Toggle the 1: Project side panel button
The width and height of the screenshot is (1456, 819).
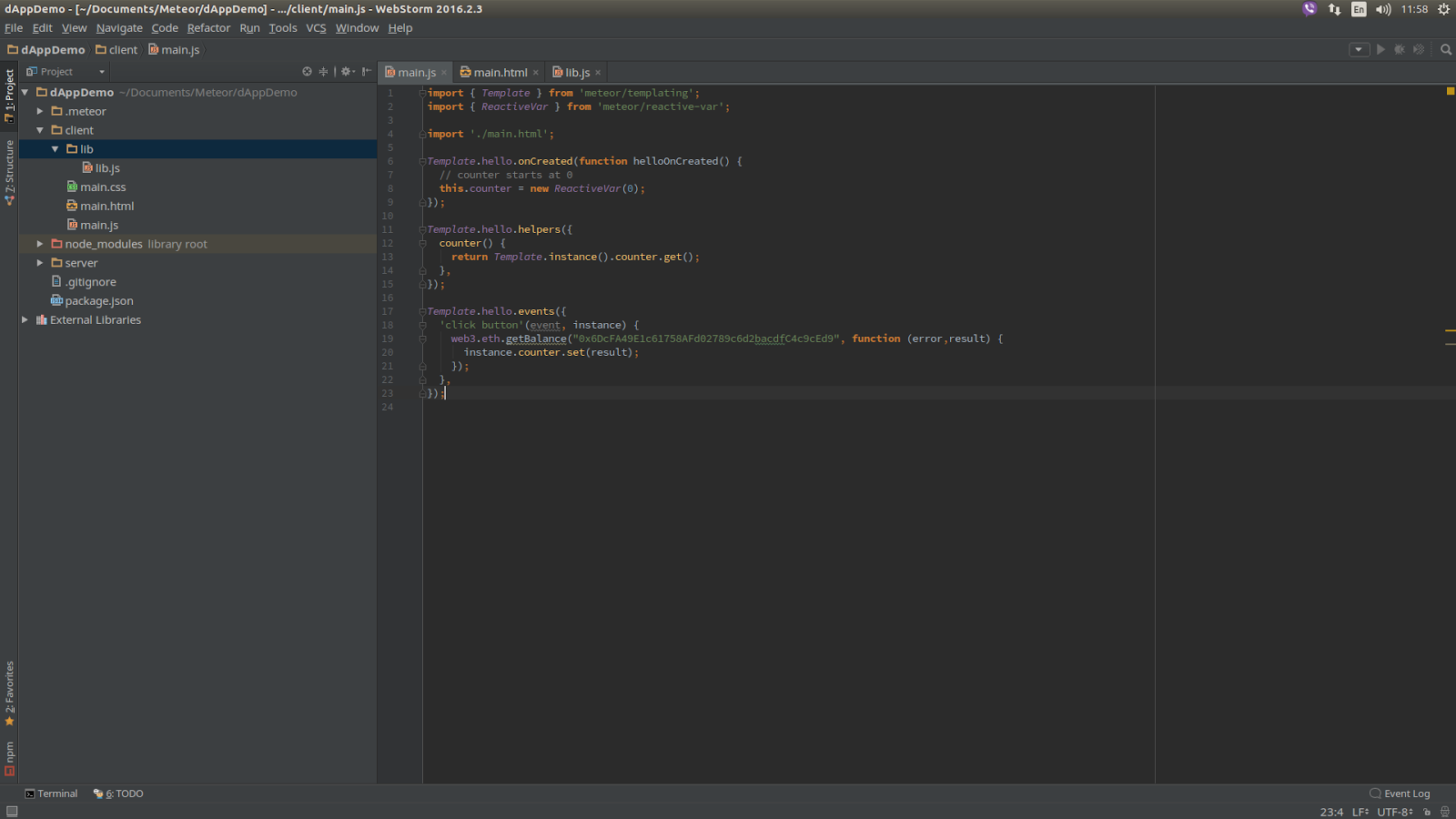pos(9,95)
